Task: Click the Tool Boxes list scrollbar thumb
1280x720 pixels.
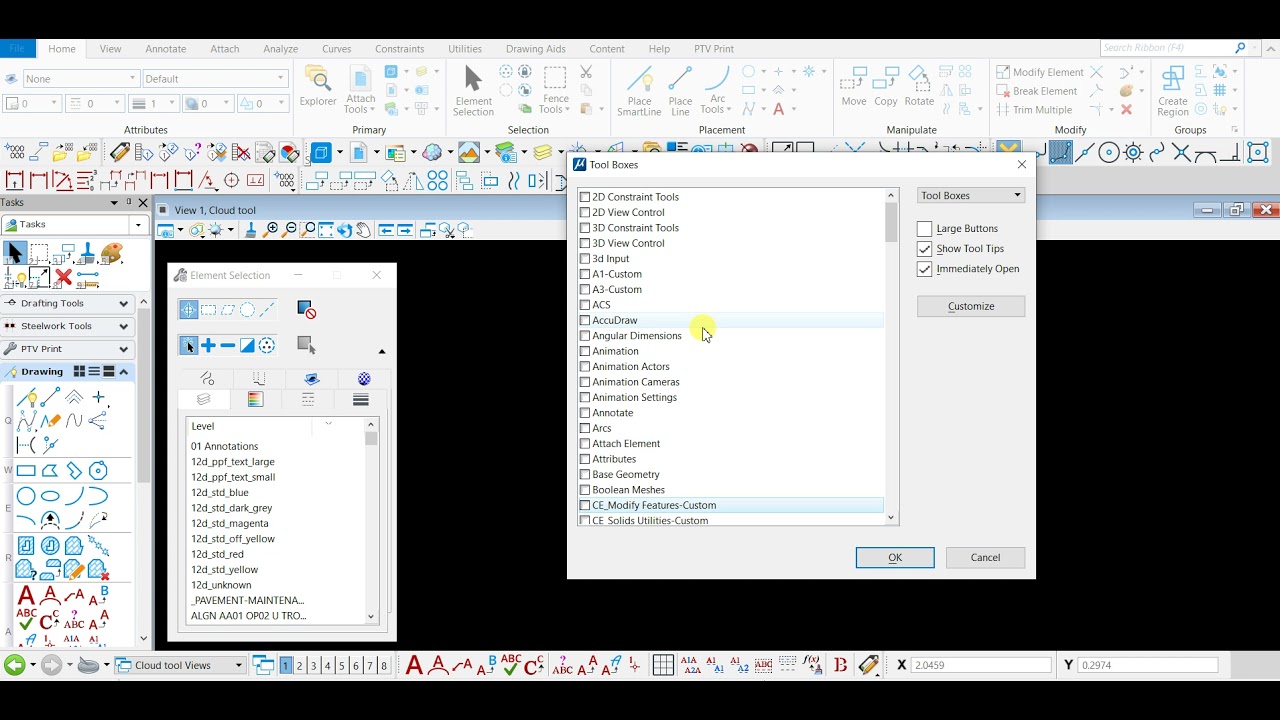Action: point(891,222)
